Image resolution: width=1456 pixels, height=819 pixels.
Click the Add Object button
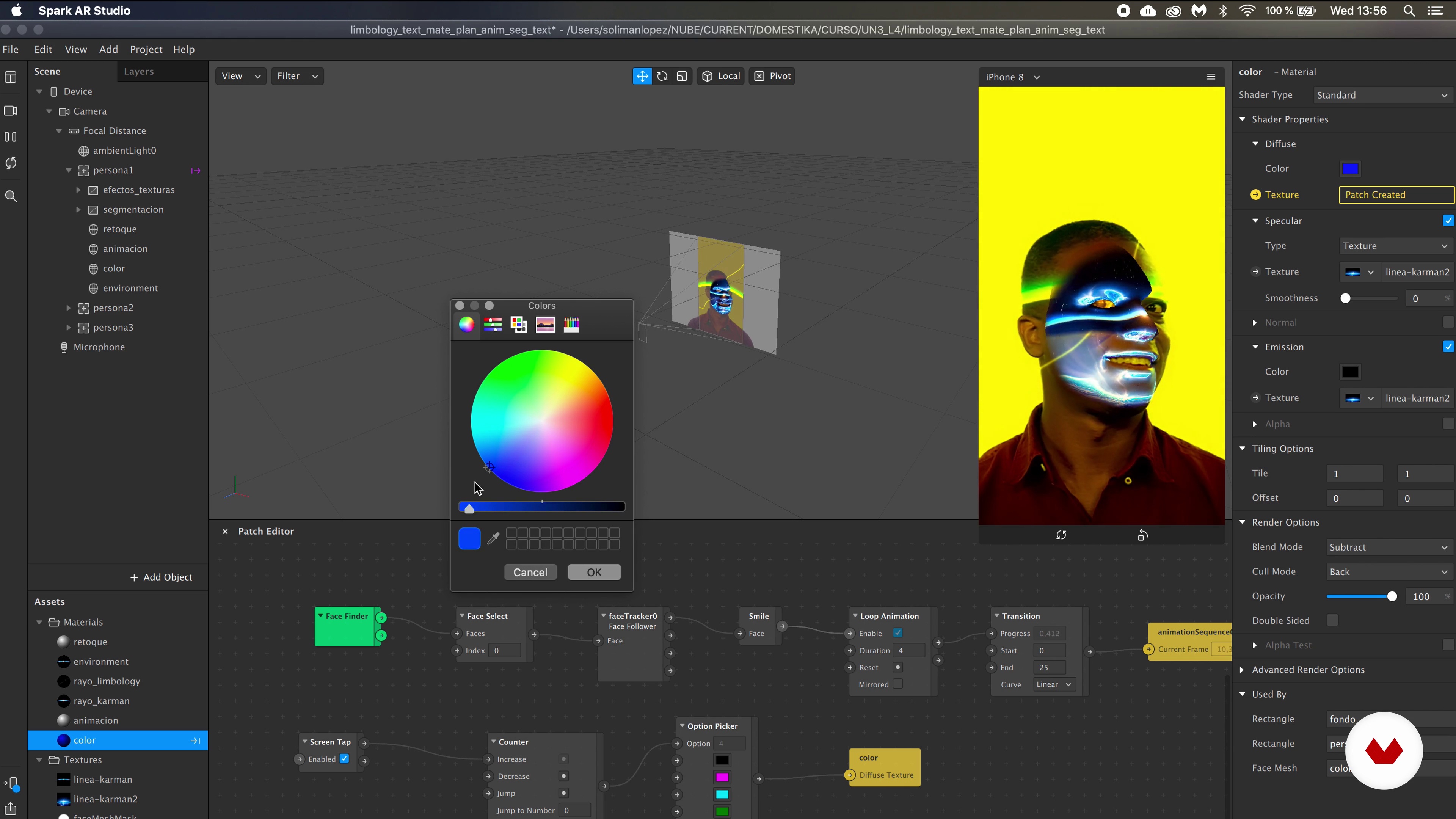[161, 577]
